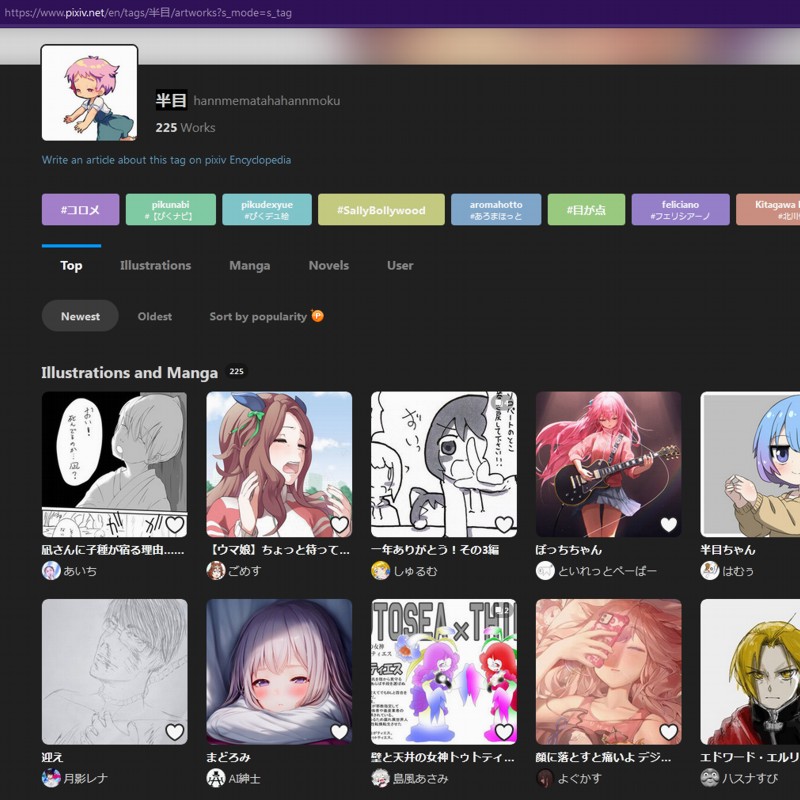Open artist name AI紳士
Screen dimensions: 800x800
(x=244, y=779)
